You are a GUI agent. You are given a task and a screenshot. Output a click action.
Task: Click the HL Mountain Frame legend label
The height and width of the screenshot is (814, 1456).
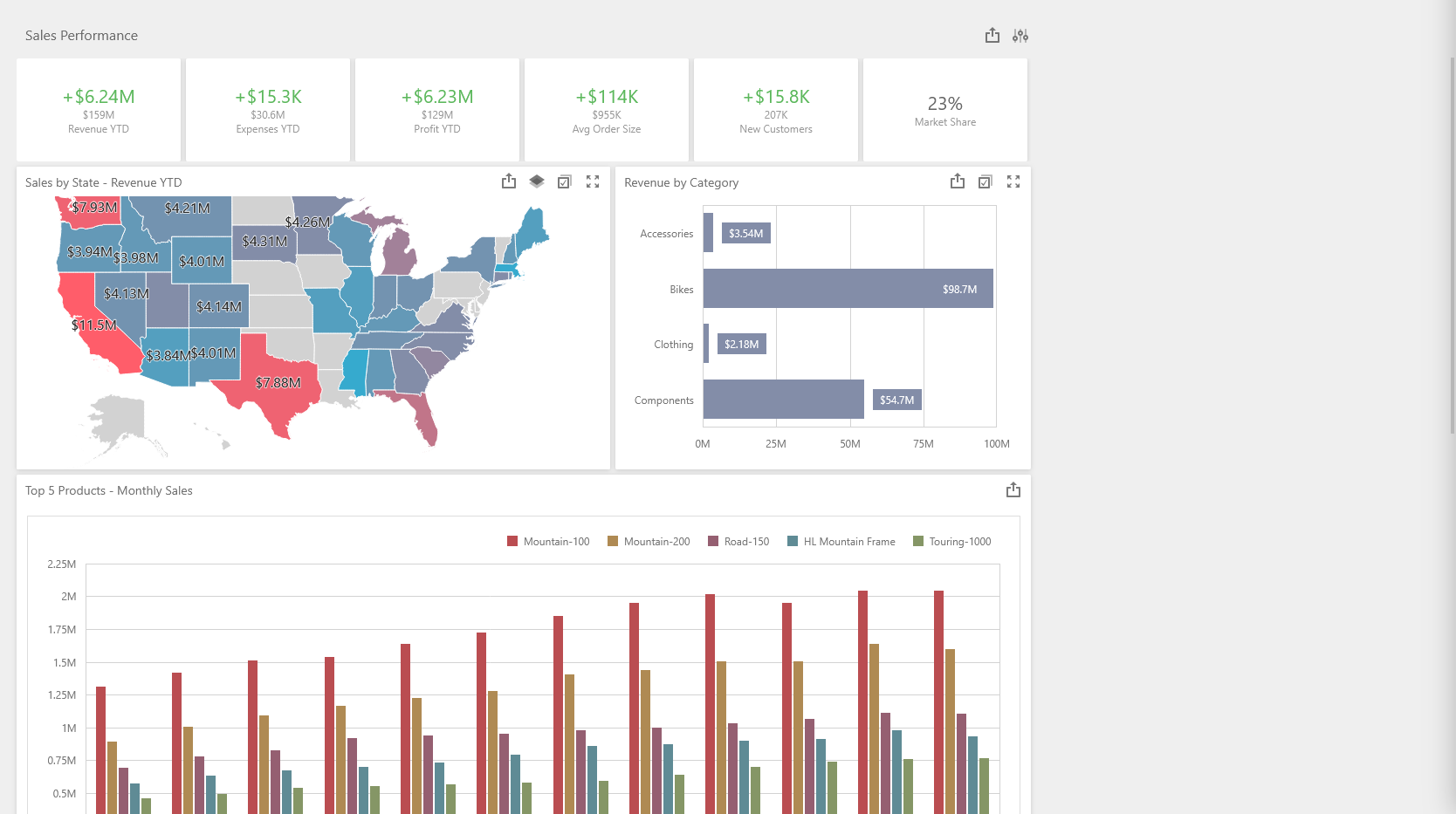pyautogui.click(x=848, y=542)
